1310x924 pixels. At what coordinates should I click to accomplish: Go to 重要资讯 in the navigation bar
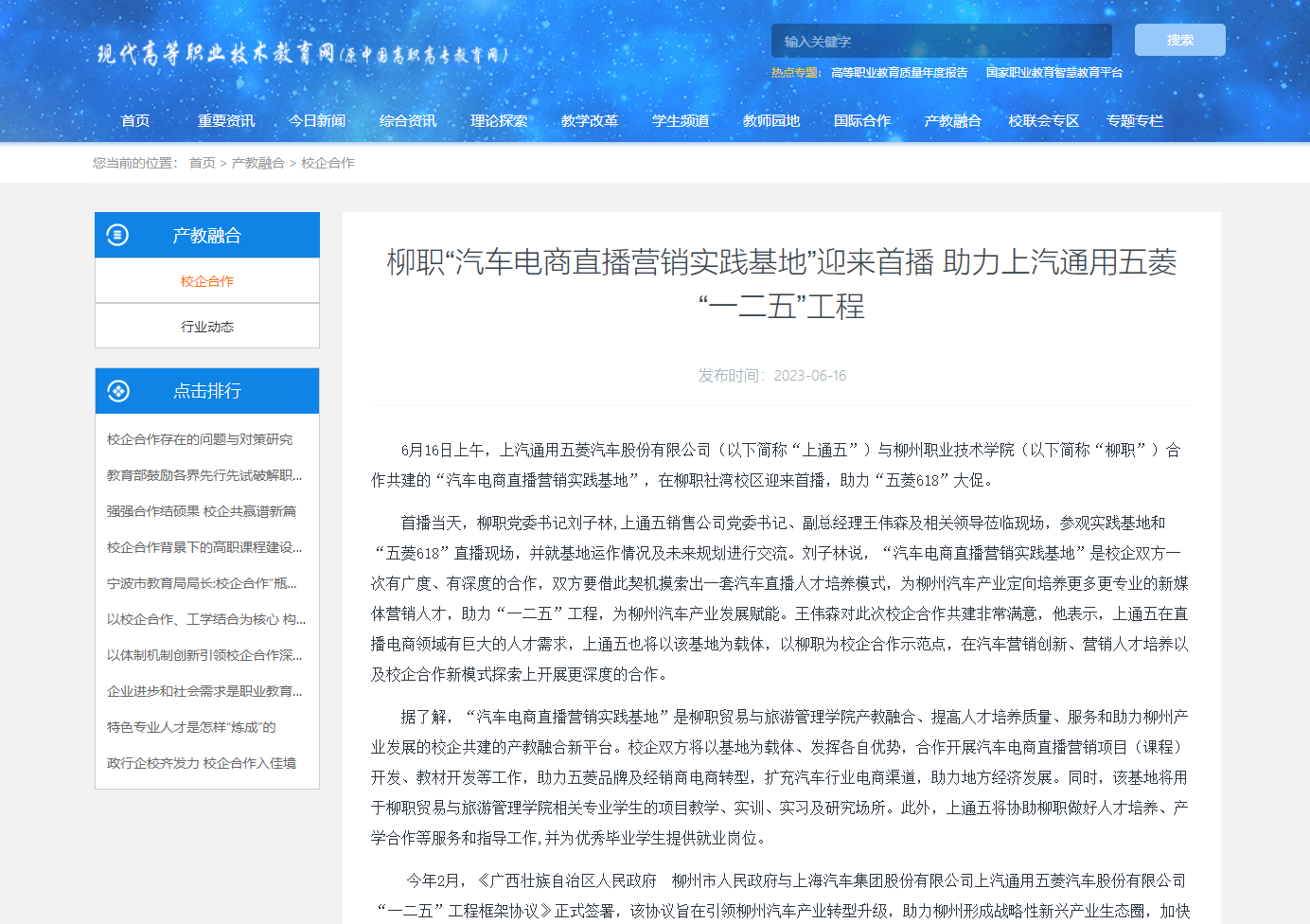(226, 121)
